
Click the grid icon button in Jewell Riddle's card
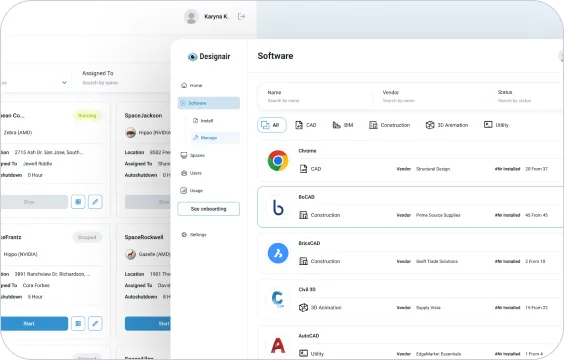tap(78, 202)
